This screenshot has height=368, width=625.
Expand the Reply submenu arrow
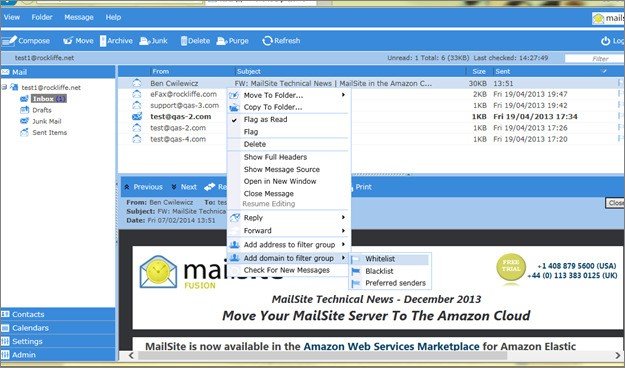coord(343,217)
